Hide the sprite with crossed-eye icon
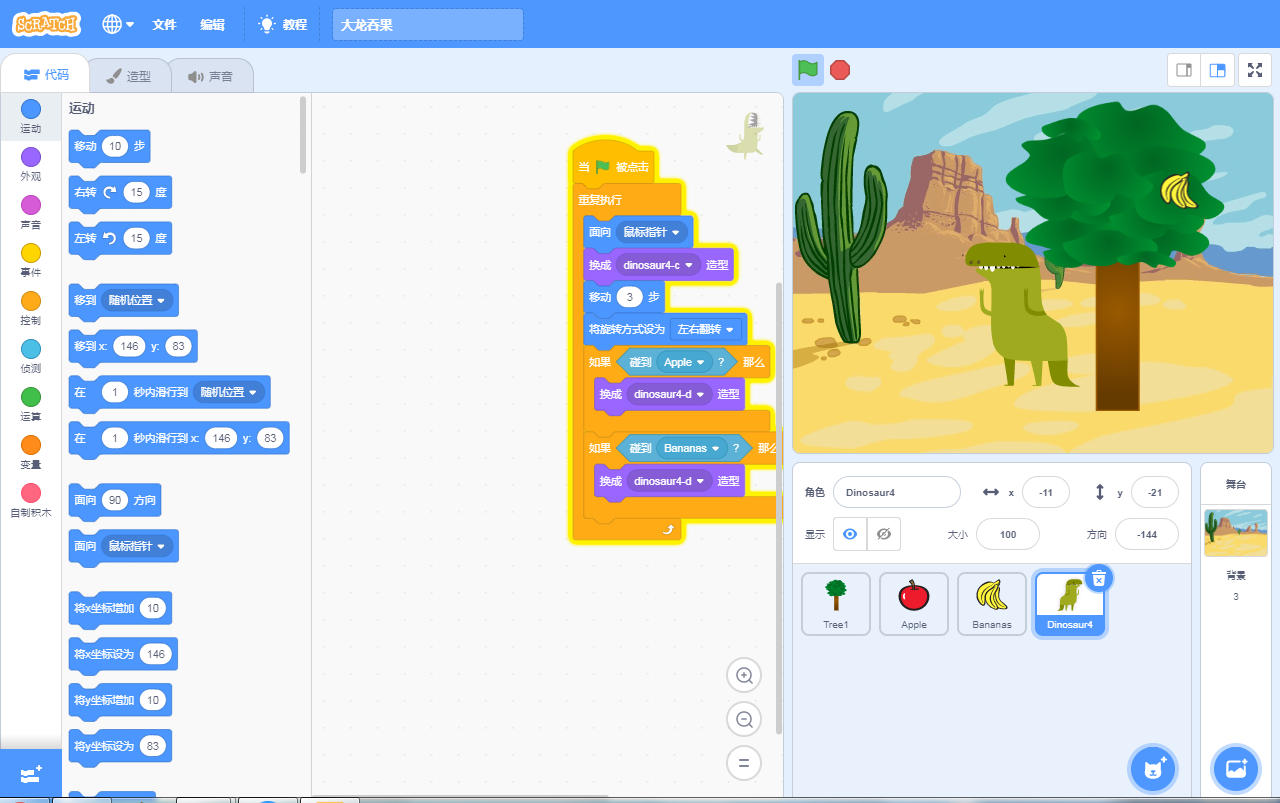This screenshot has width=1280, height=803. [x=883, y=534]
